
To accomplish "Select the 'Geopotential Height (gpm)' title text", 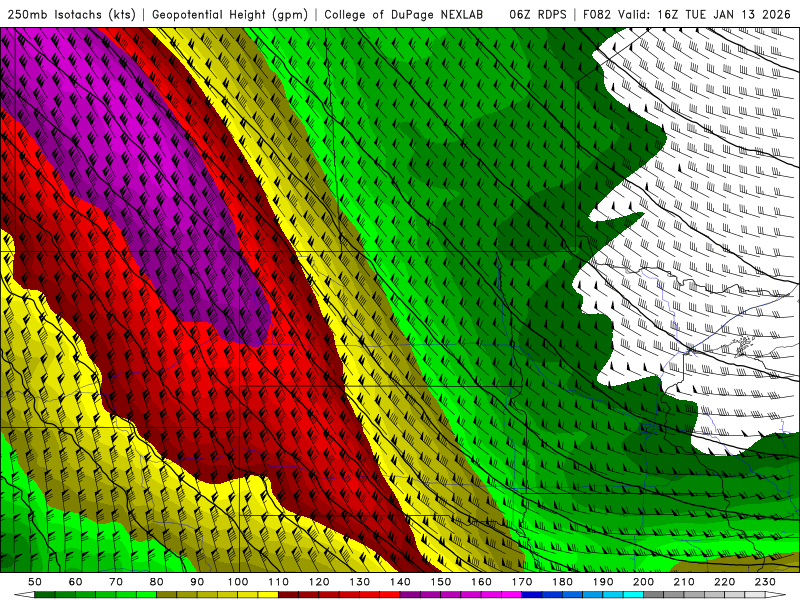I will pos(230,15).
